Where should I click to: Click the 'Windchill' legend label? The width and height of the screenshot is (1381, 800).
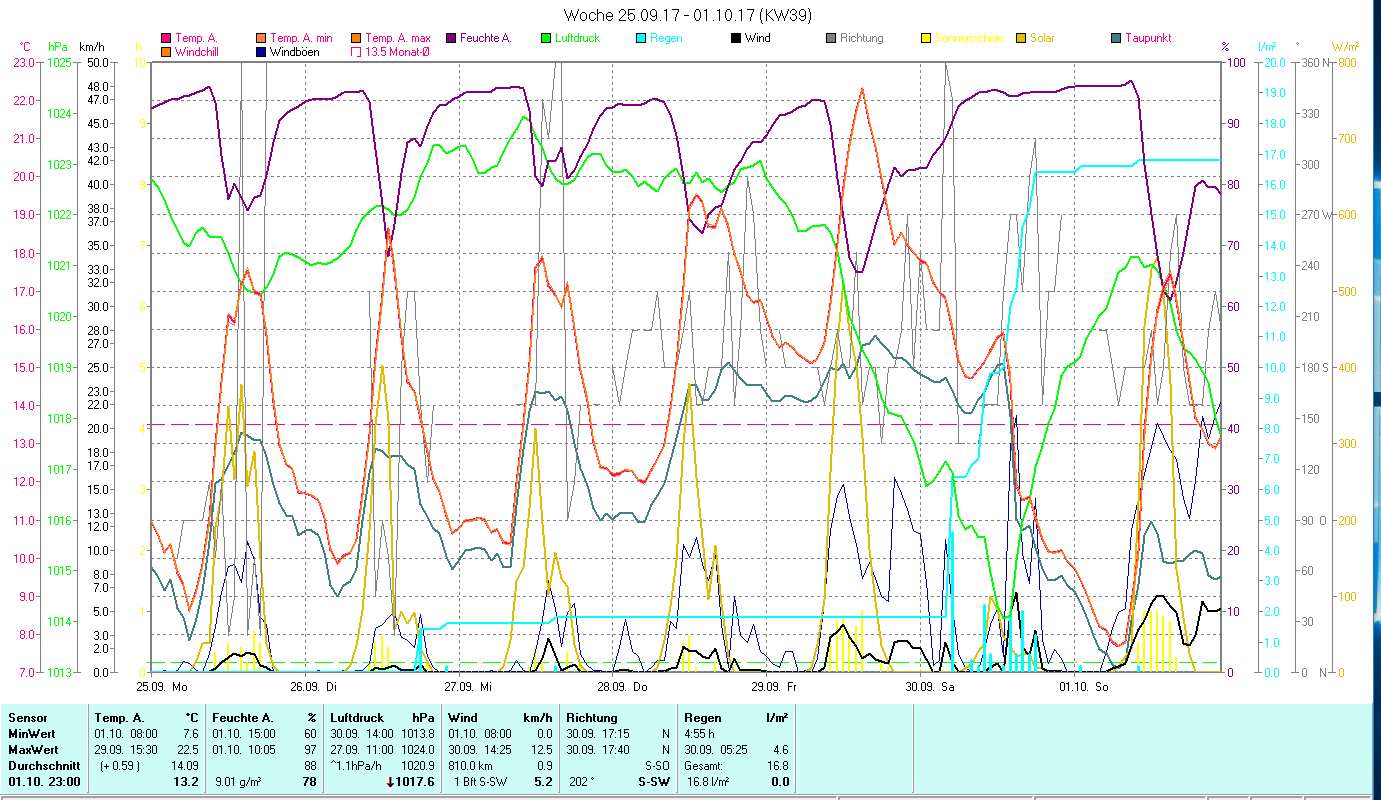197,51
